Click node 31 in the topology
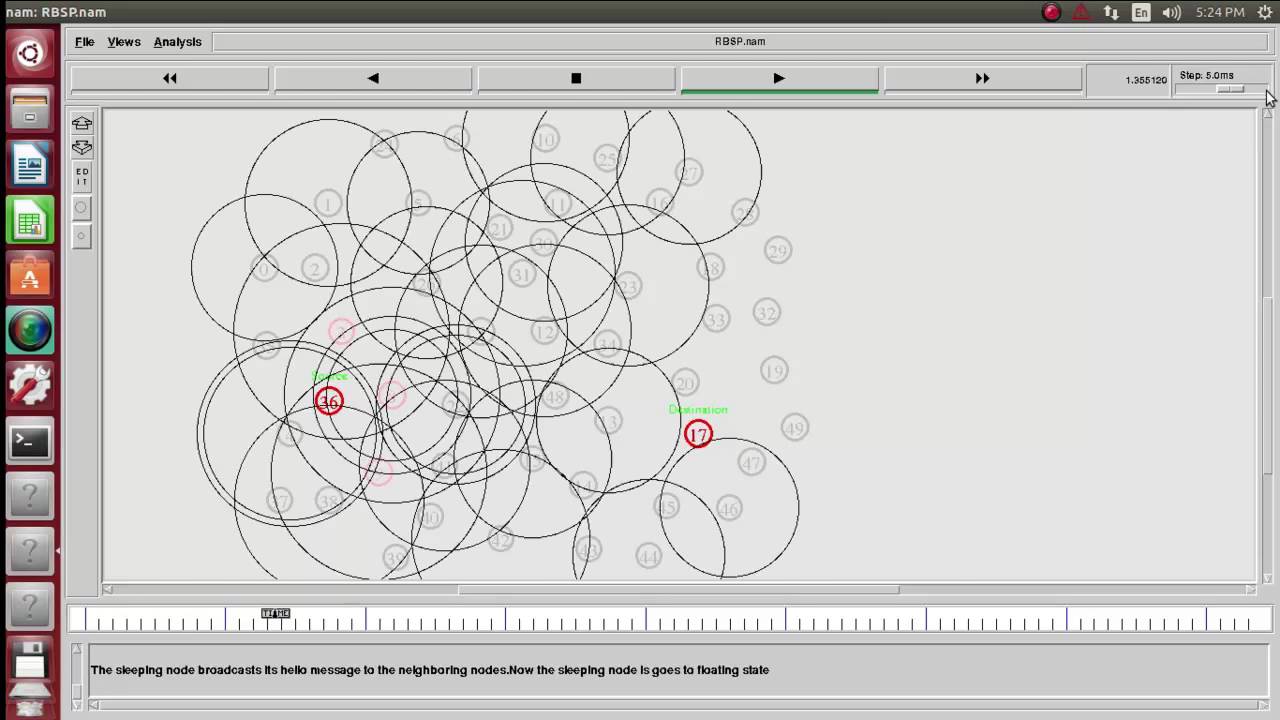This screenshot has width=1280, height=720. pos(522,274)
